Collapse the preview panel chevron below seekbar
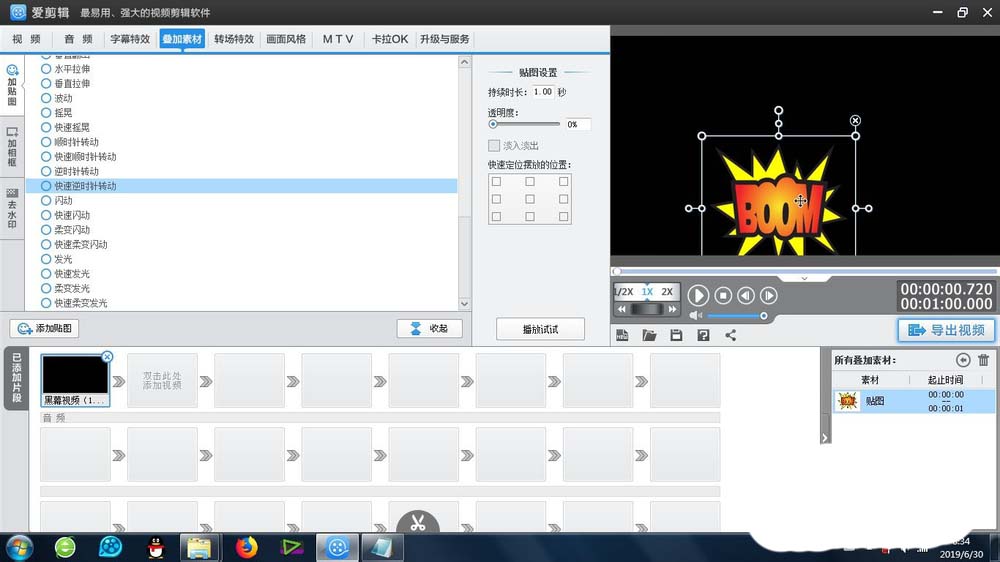The image size is (1000, 562). [804, 279]
